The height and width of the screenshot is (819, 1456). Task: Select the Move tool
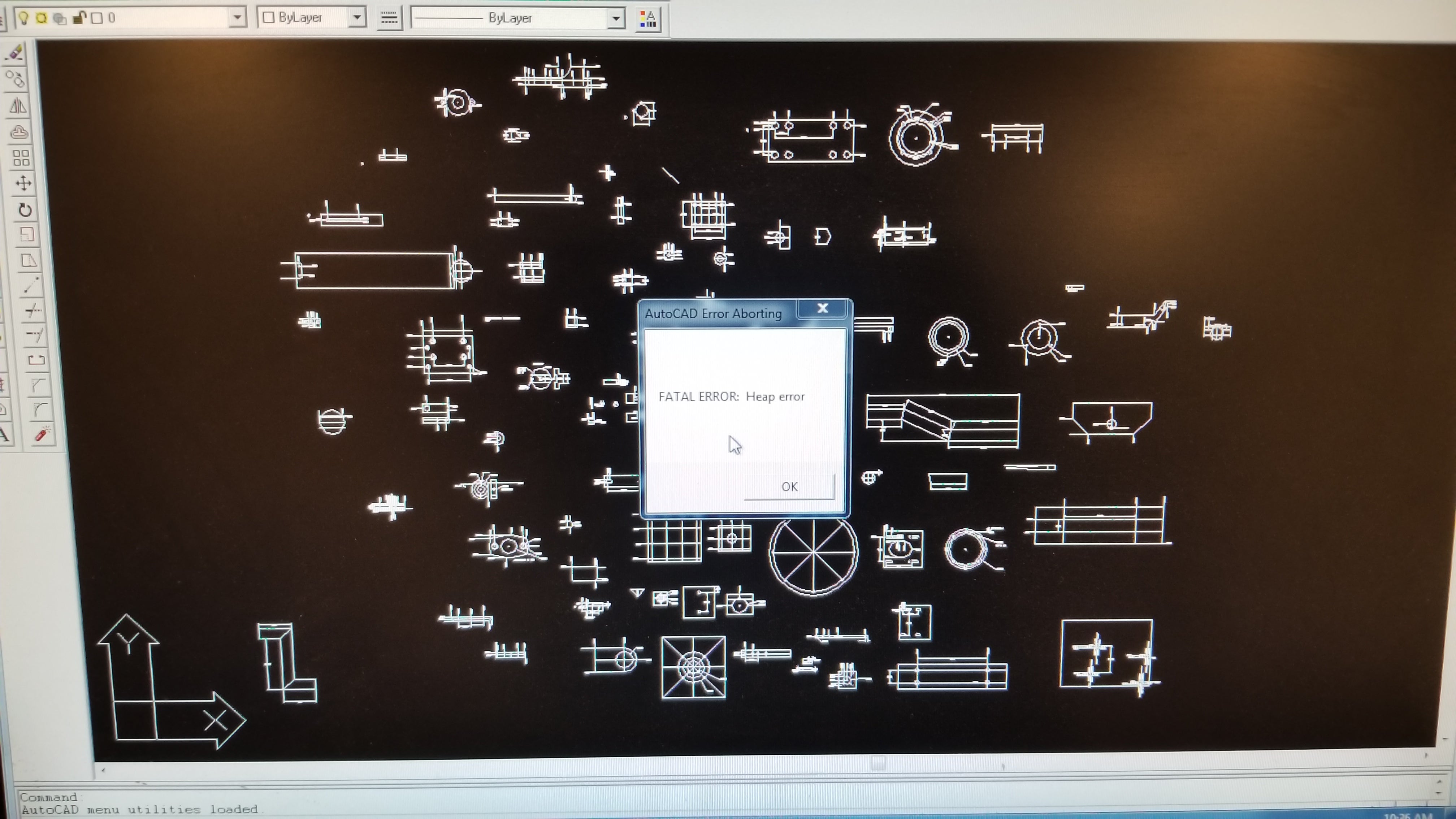pyautogui.click(x=24, y=183)
